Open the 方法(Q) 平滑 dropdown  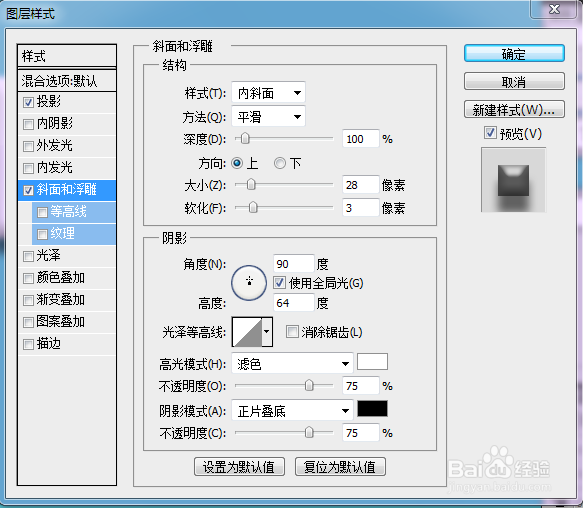(268, 117)
